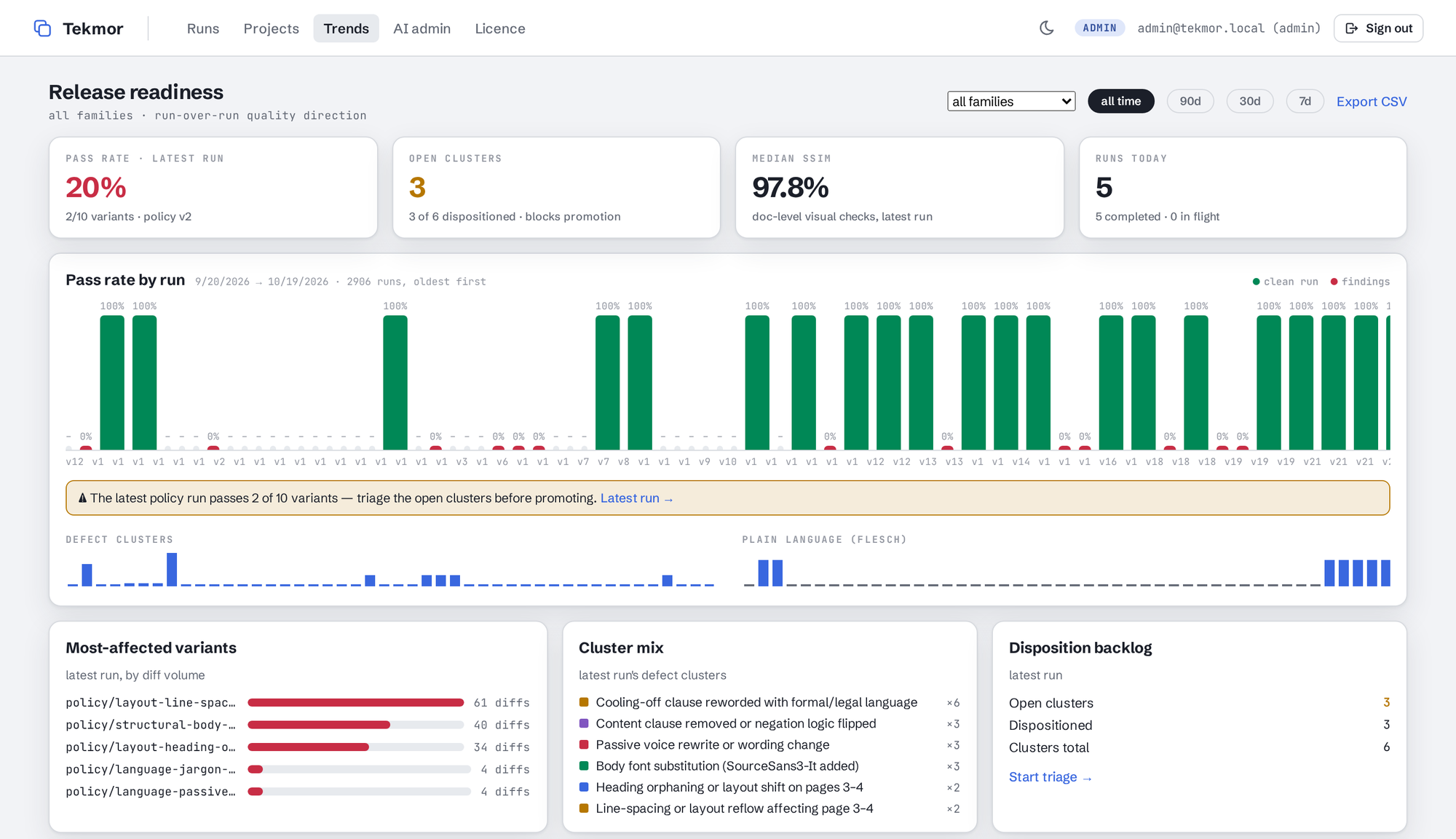Click Content clause removed cluster swatch
The height and width of the screenshot is (839, 1456).
(x=583, y=723)
